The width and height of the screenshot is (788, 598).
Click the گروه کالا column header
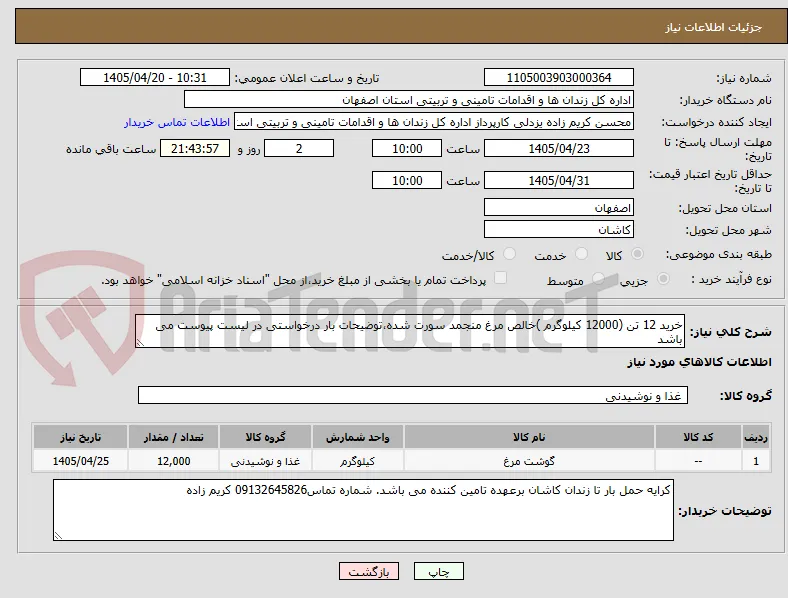265,437
